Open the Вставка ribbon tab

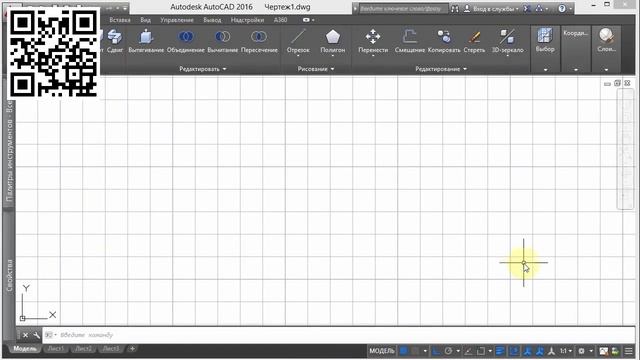click(120, 20)
